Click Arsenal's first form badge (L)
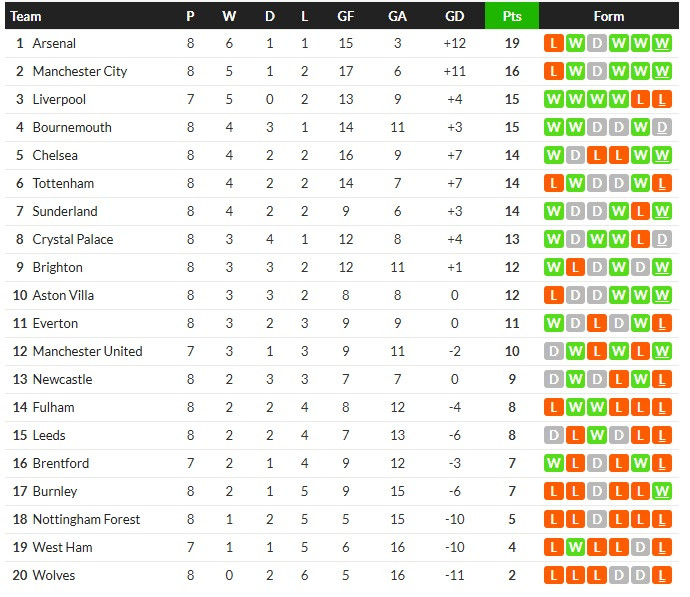 pyautogui.click(x=553, y=44)
